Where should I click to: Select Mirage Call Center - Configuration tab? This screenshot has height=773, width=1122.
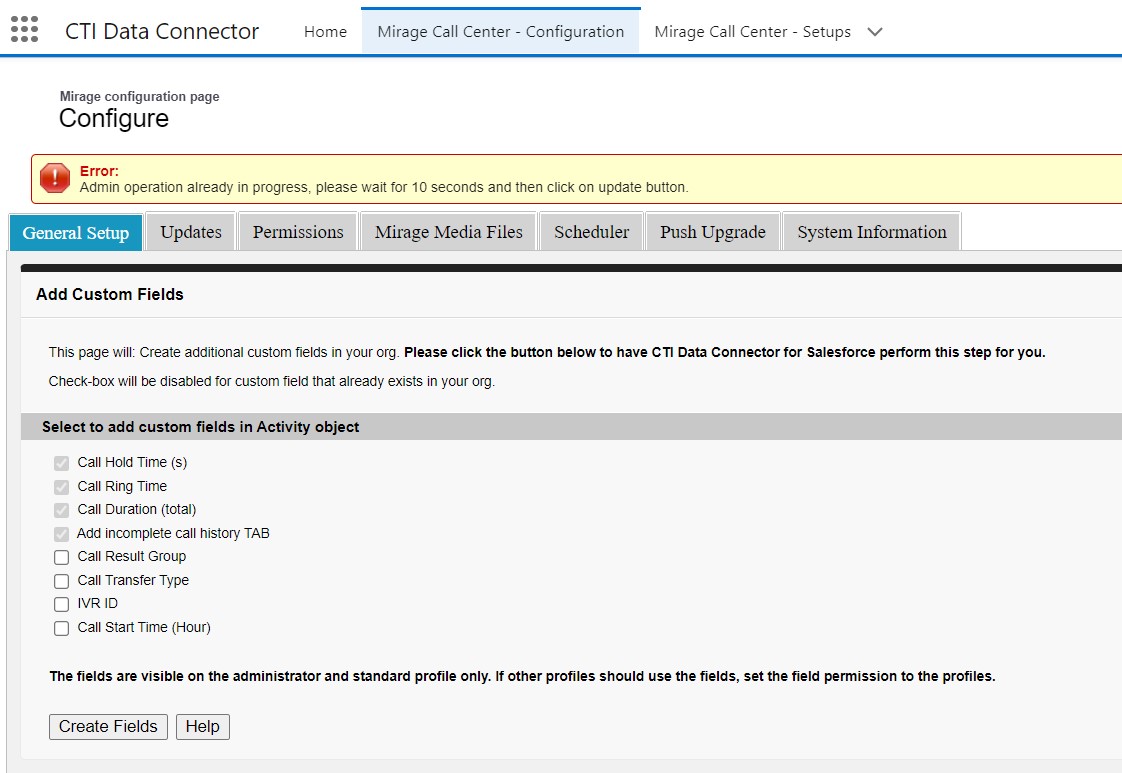(x=500, y=31)
